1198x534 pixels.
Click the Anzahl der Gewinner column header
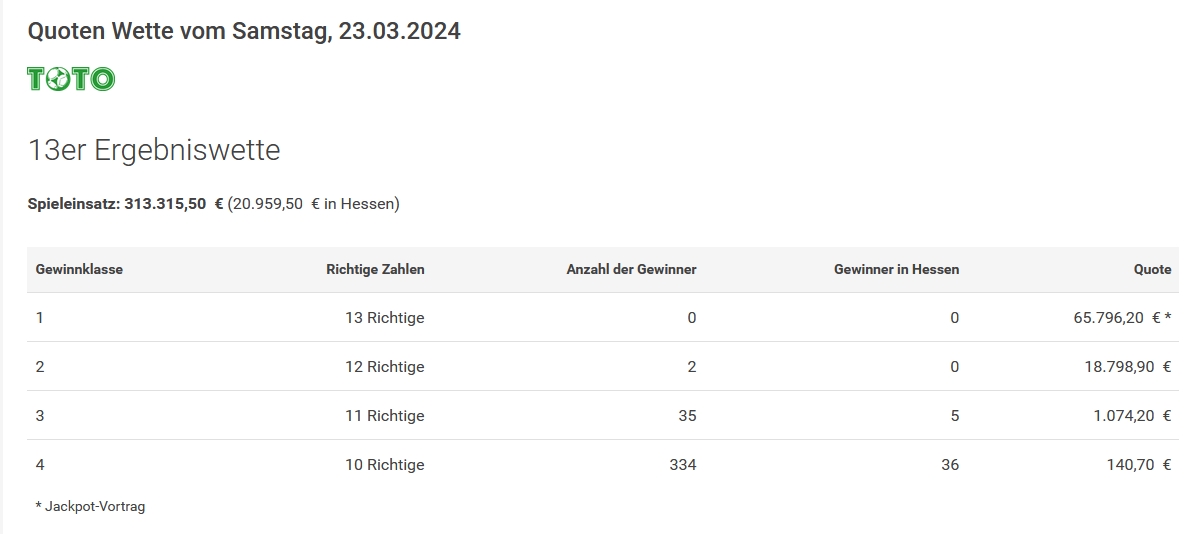click(x=631, y=269)
